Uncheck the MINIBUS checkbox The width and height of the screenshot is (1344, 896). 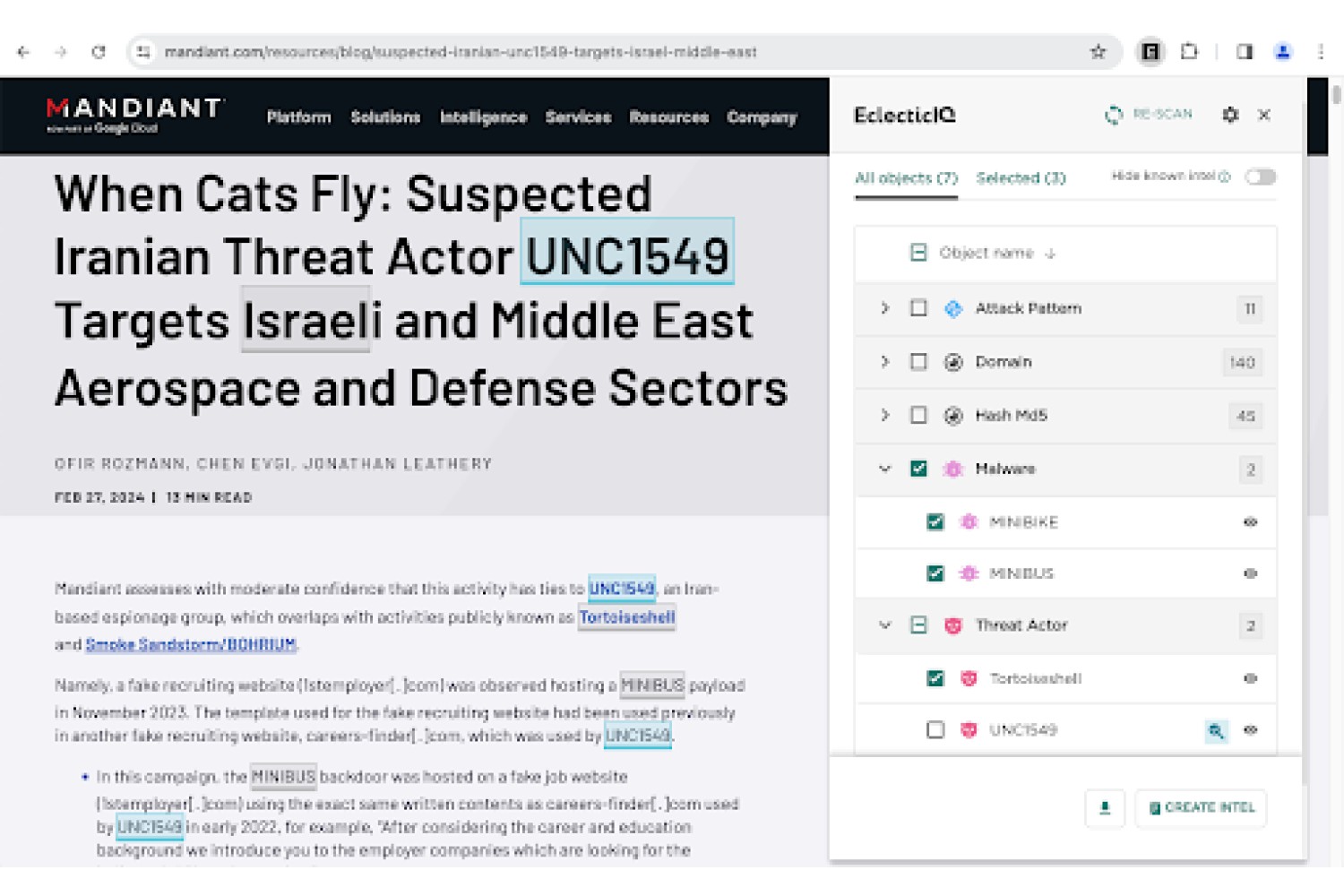935,573
